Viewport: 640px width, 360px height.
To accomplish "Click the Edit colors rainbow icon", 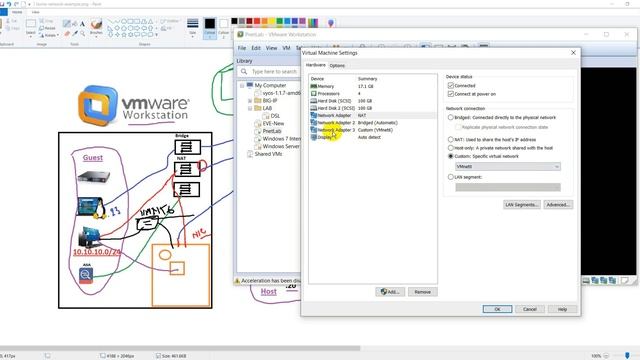I will coord(313,23).
